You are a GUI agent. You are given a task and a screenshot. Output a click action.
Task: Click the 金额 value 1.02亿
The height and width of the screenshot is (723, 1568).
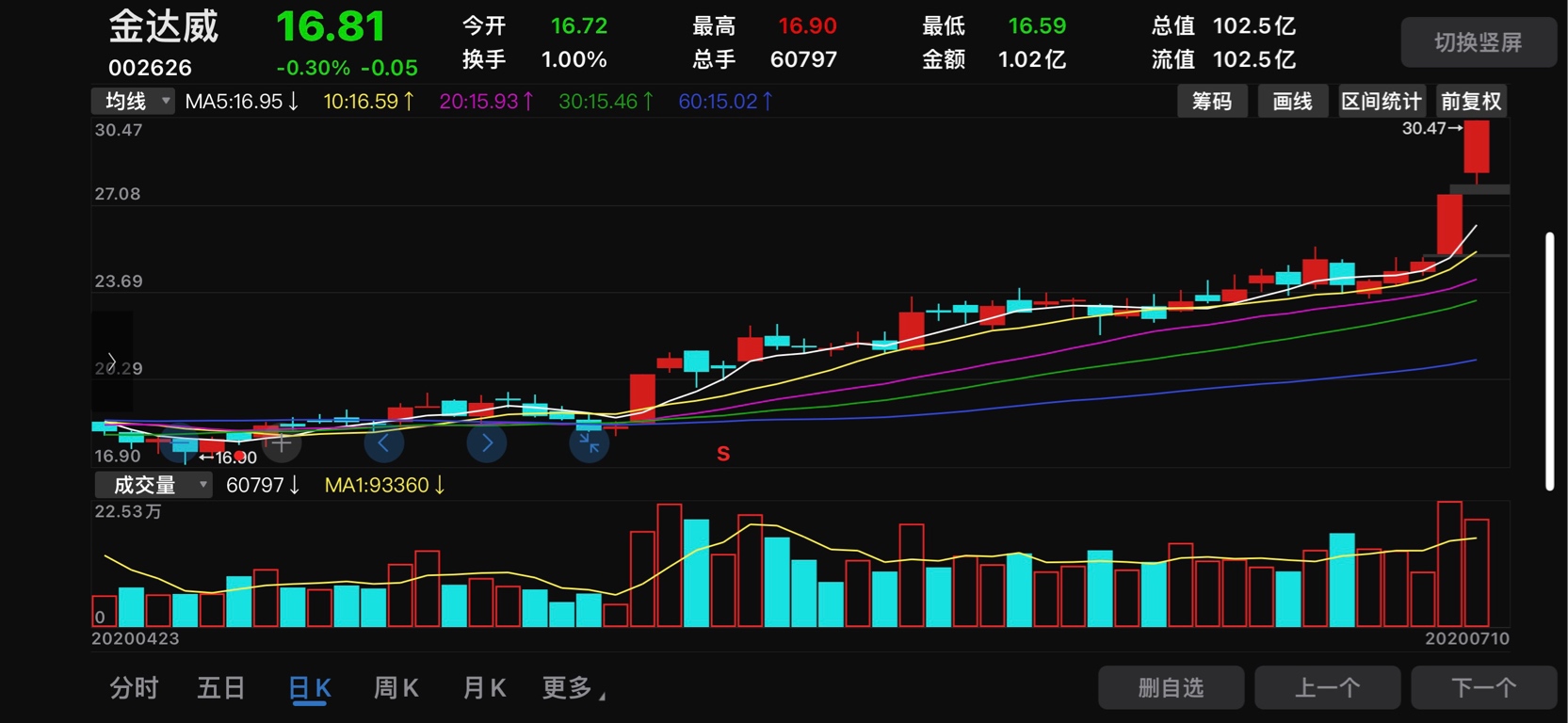coord(1032,60)
